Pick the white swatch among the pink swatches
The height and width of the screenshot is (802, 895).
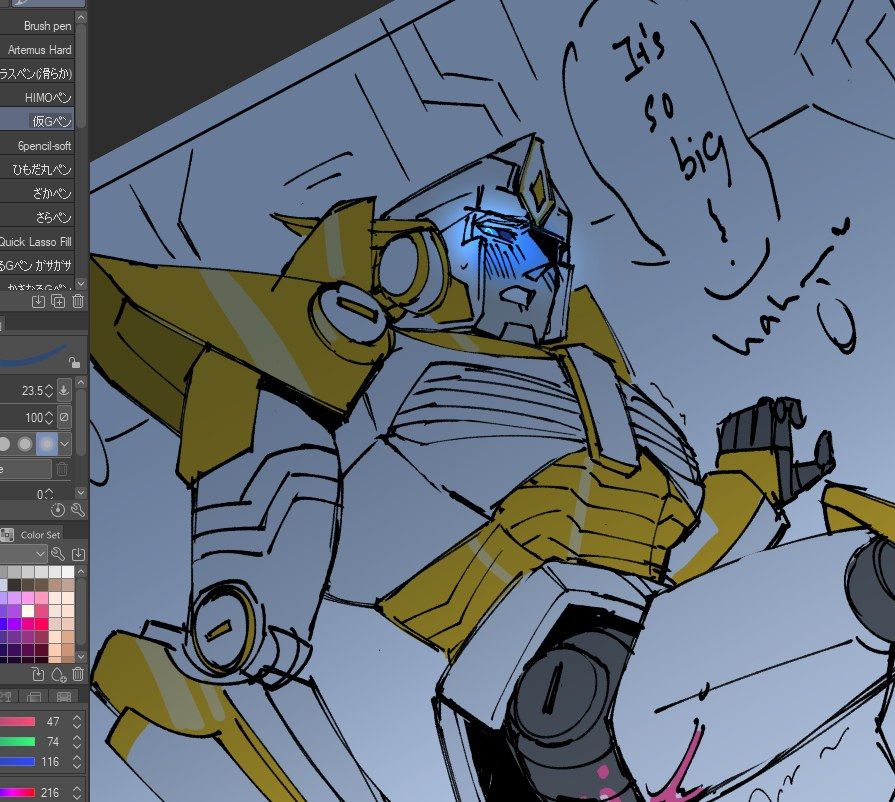(x=27, y=611)
